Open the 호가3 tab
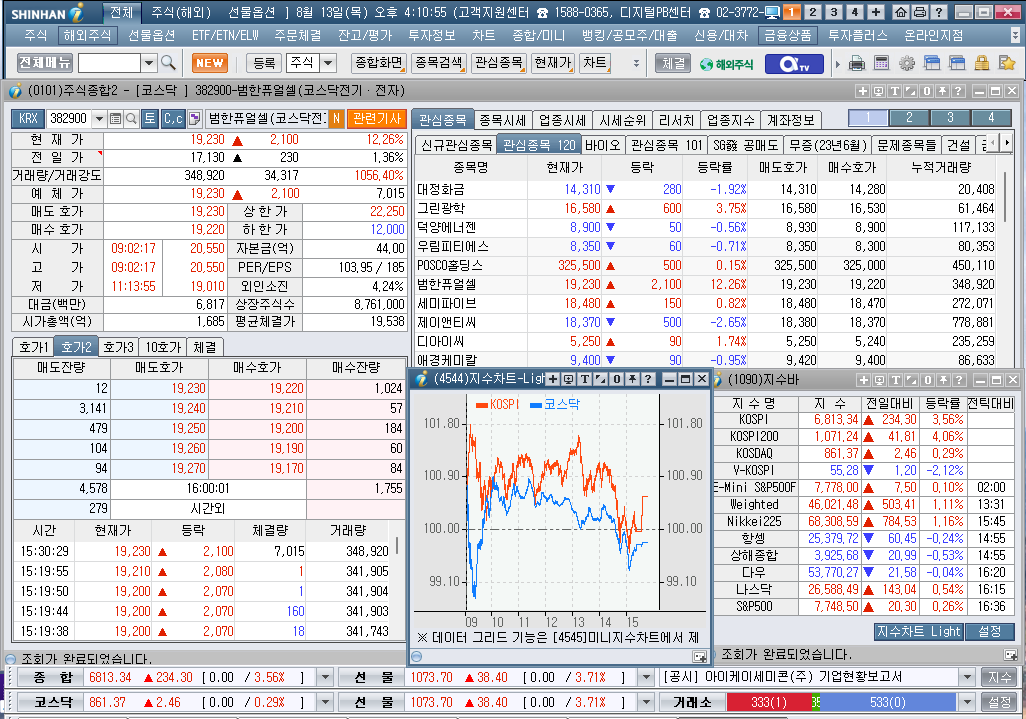 (118, 347)
